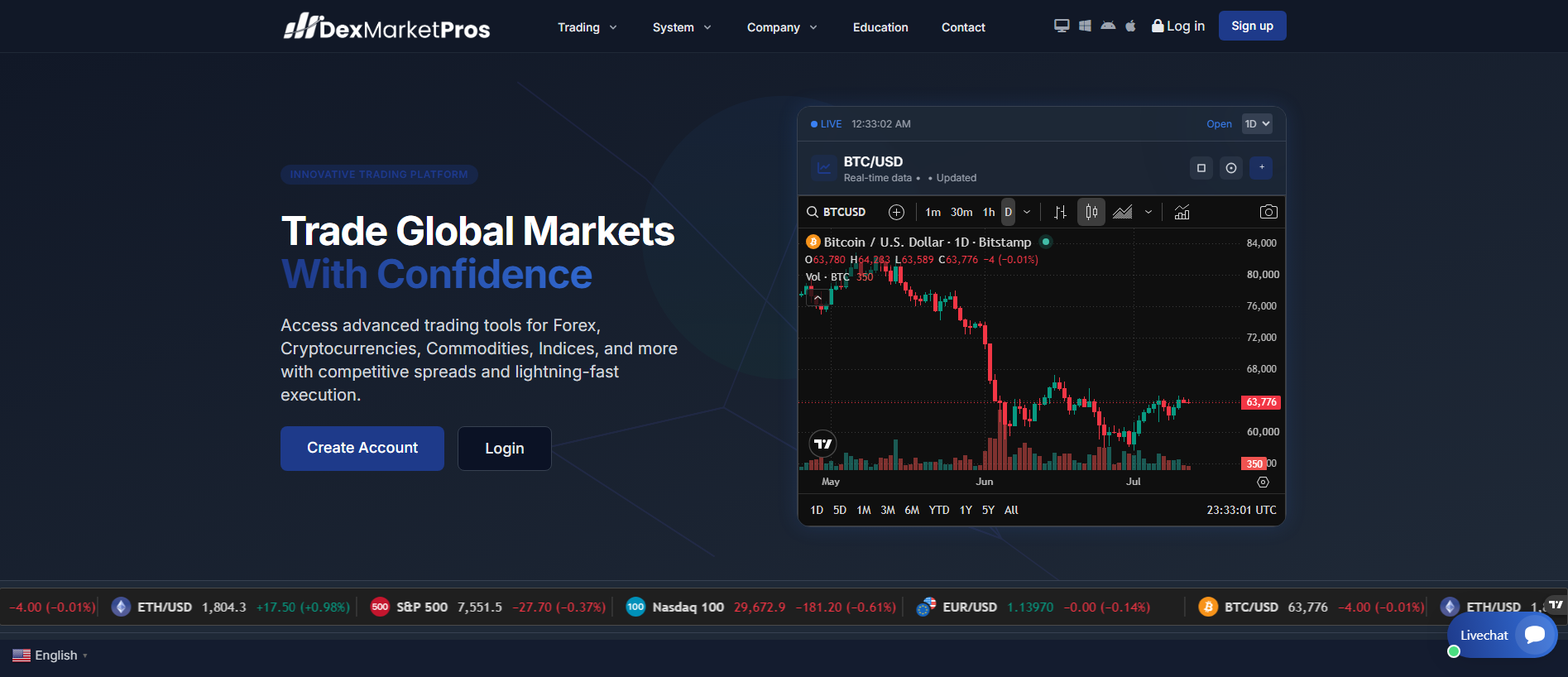The image size is (1568, 677).
Task: Click the hero Login button
Action: pyautogui.click(x=505, y=449)
